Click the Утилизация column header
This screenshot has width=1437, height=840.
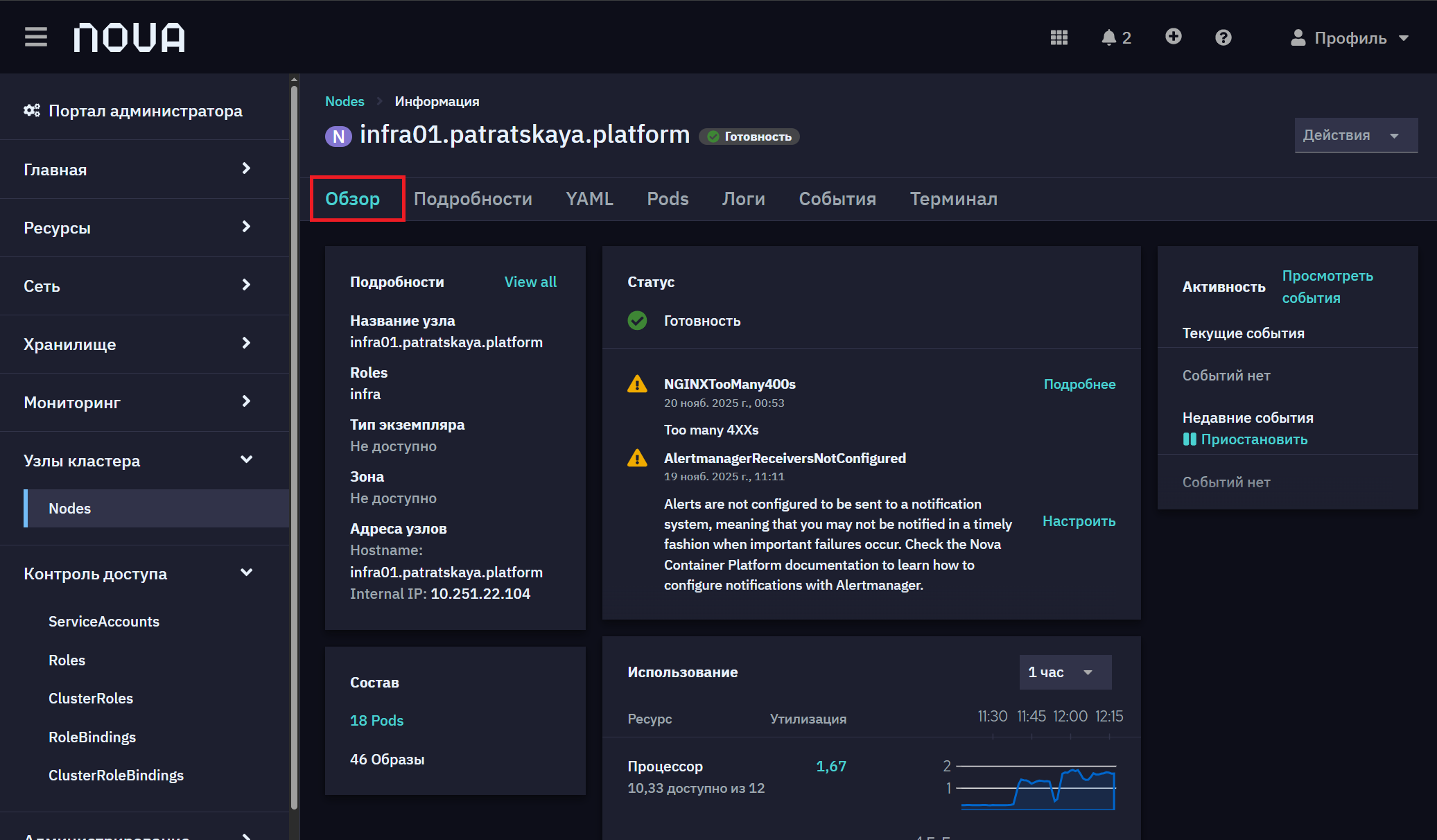[x=808, y=719]
